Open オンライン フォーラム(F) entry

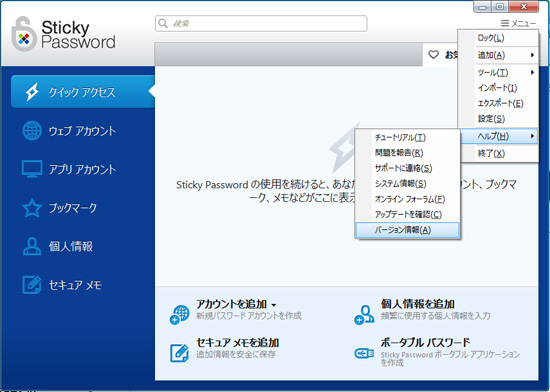[407, 199]
